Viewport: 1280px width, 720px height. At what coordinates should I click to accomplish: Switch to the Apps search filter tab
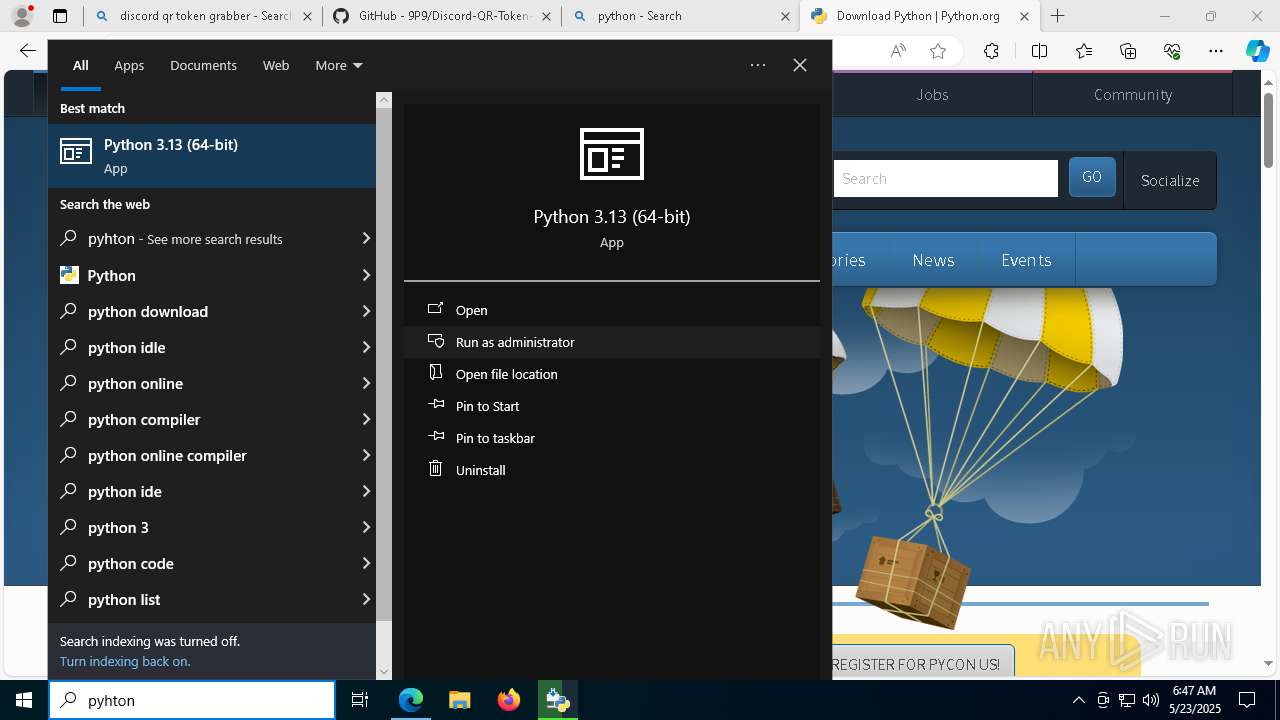point(129,65)
